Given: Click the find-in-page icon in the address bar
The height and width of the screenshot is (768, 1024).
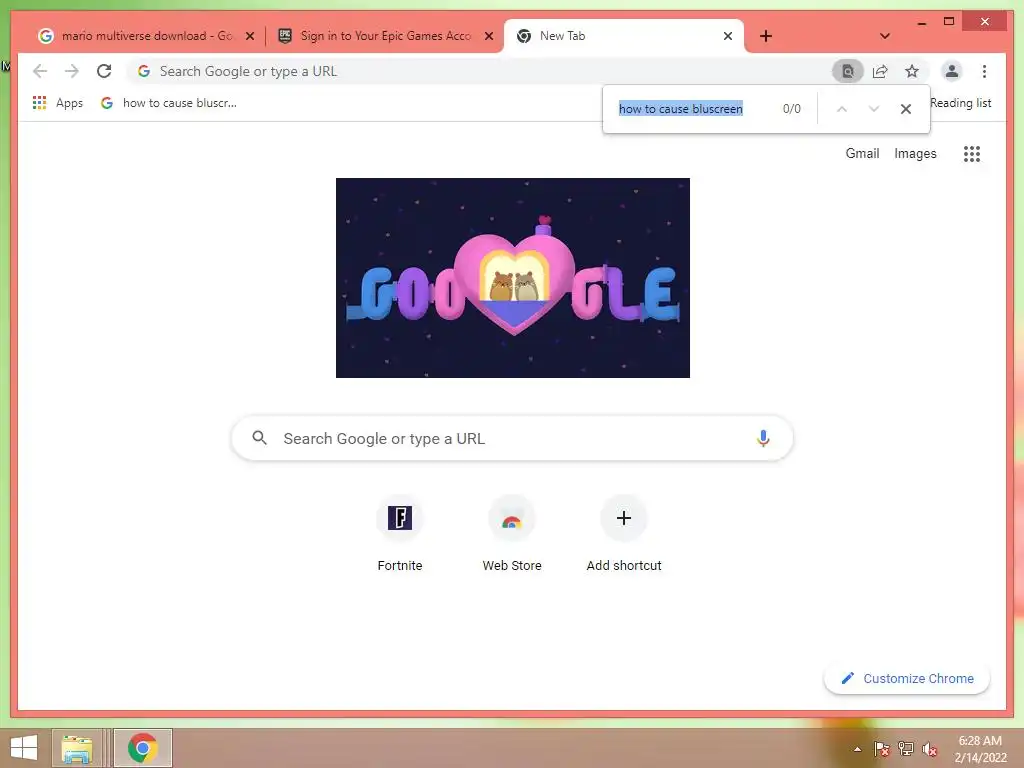Looking at the screenshot, I should [x=848, y=71].
